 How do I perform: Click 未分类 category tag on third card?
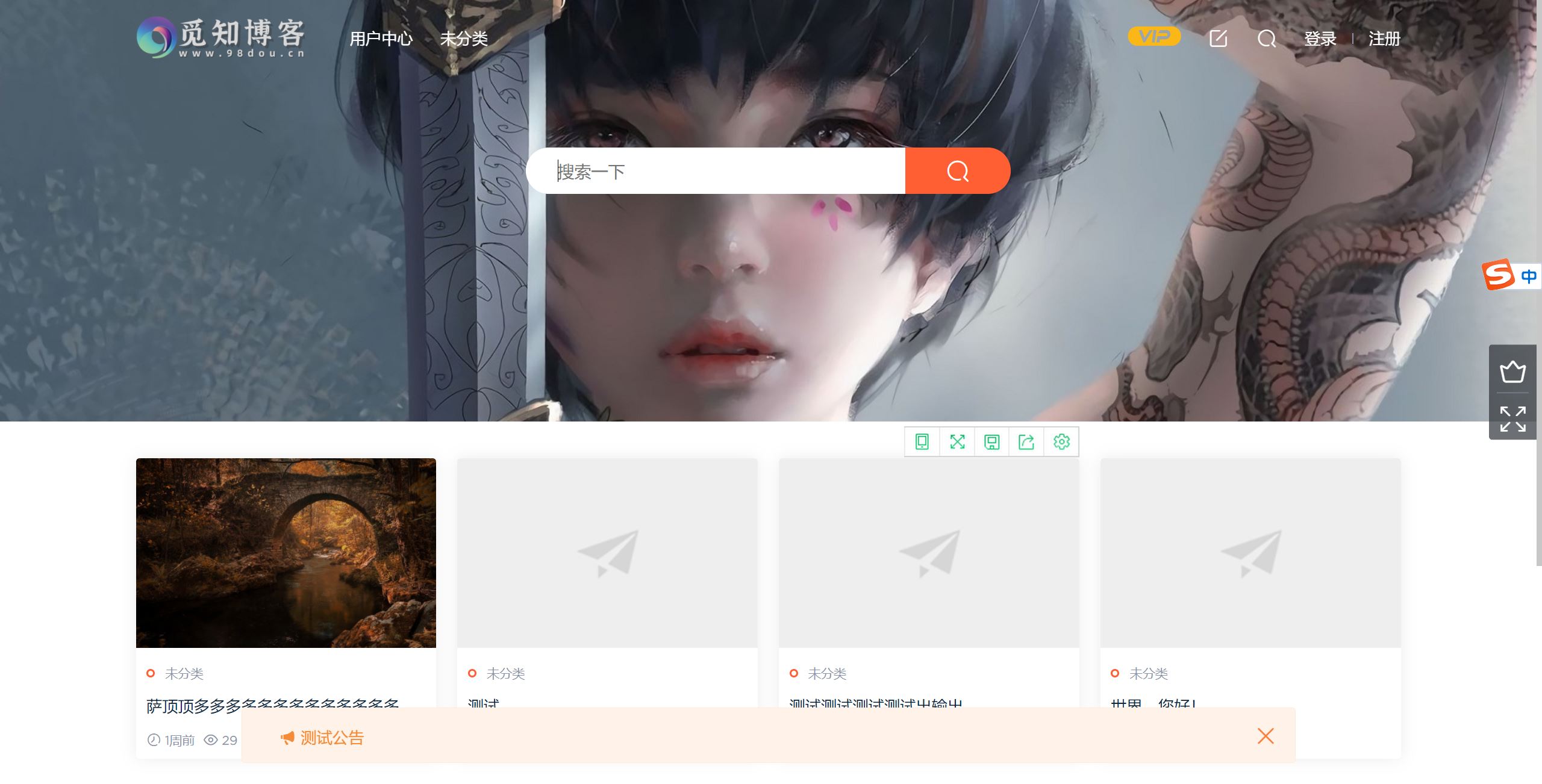[827, 673]
